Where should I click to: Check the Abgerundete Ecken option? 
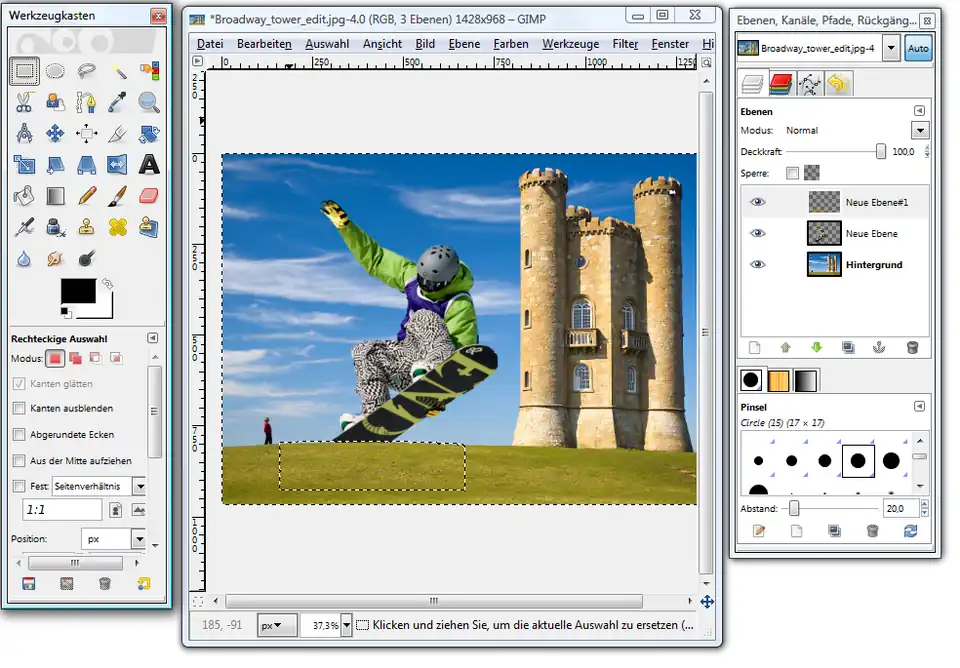(19, 435)
